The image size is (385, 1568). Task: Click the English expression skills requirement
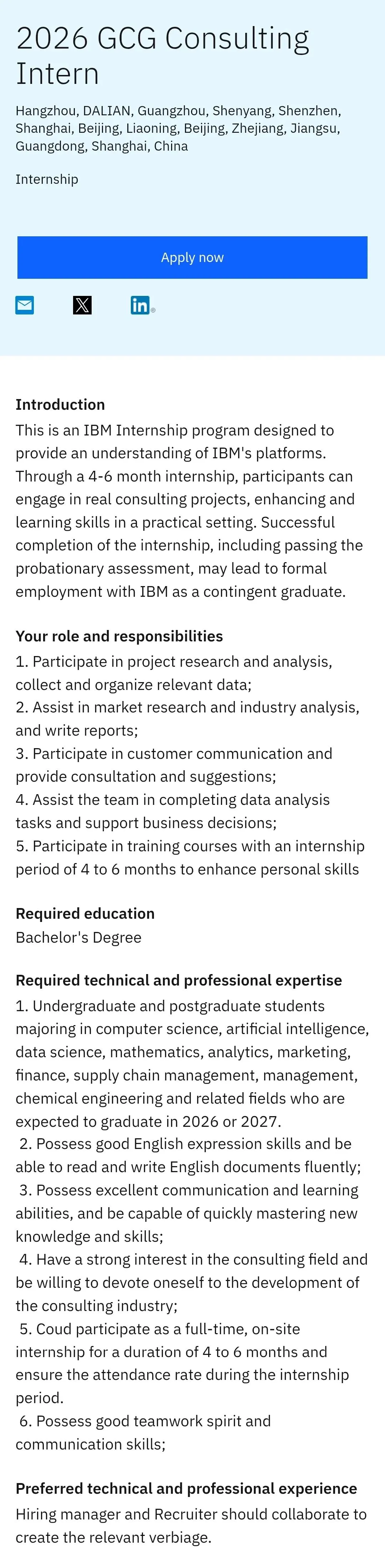click(189, 1155)
